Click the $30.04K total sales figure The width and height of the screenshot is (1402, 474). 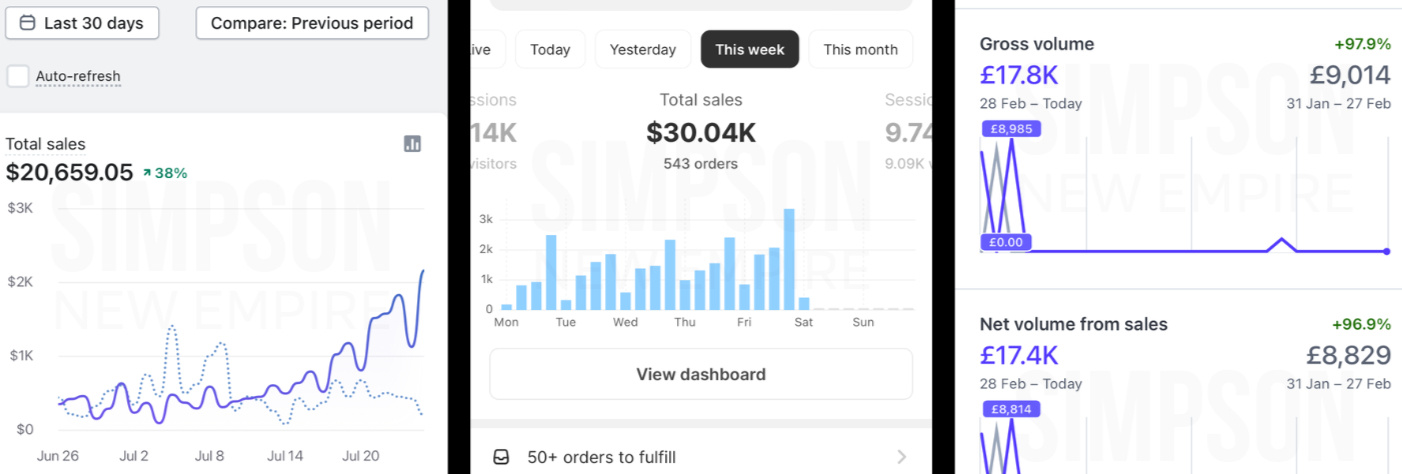(x=701, y=132)
